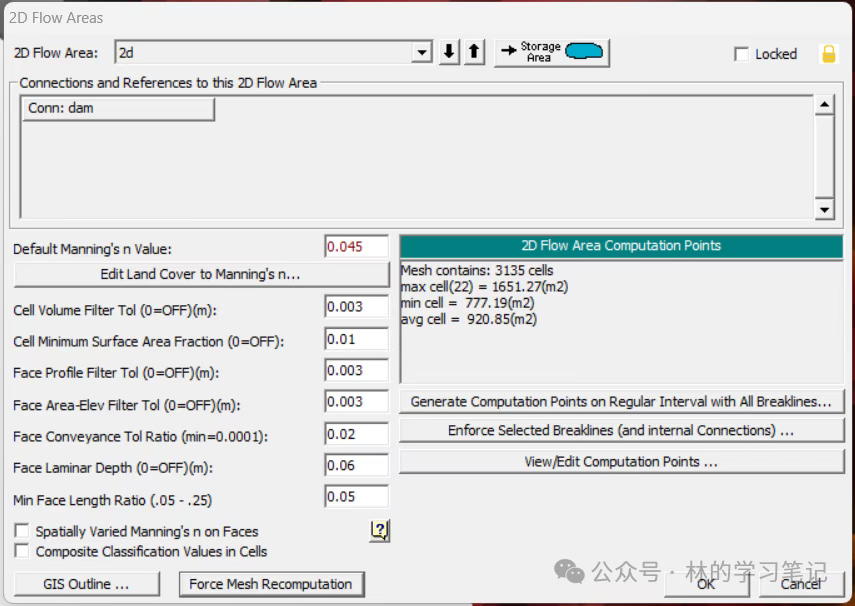Click the Storage Area button
Image resolution: width=855 pixels, height=606 pixels.
pyautogui.click(x=551, y=53)
